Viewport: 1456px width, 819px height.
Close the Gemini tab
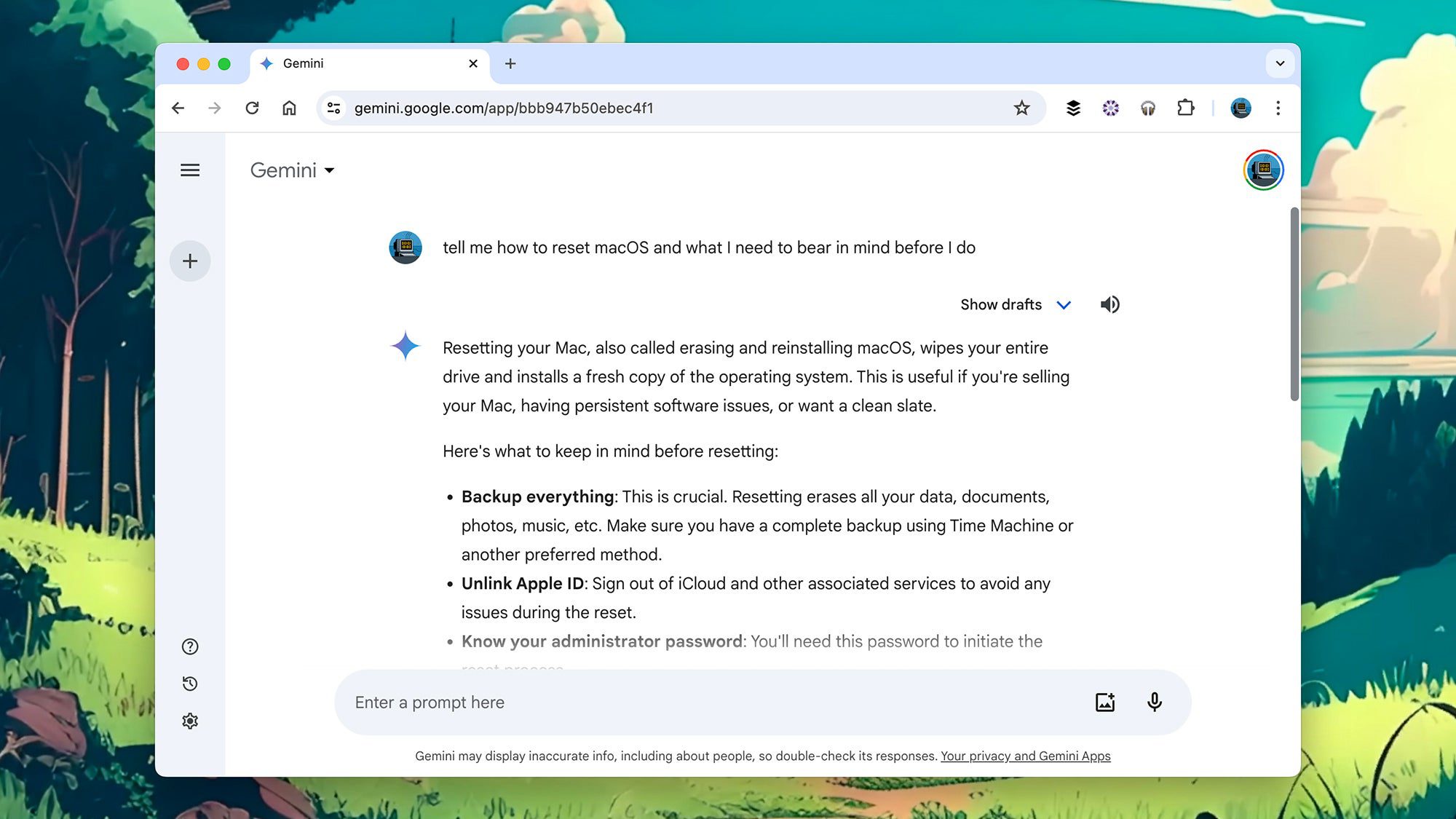473,63
